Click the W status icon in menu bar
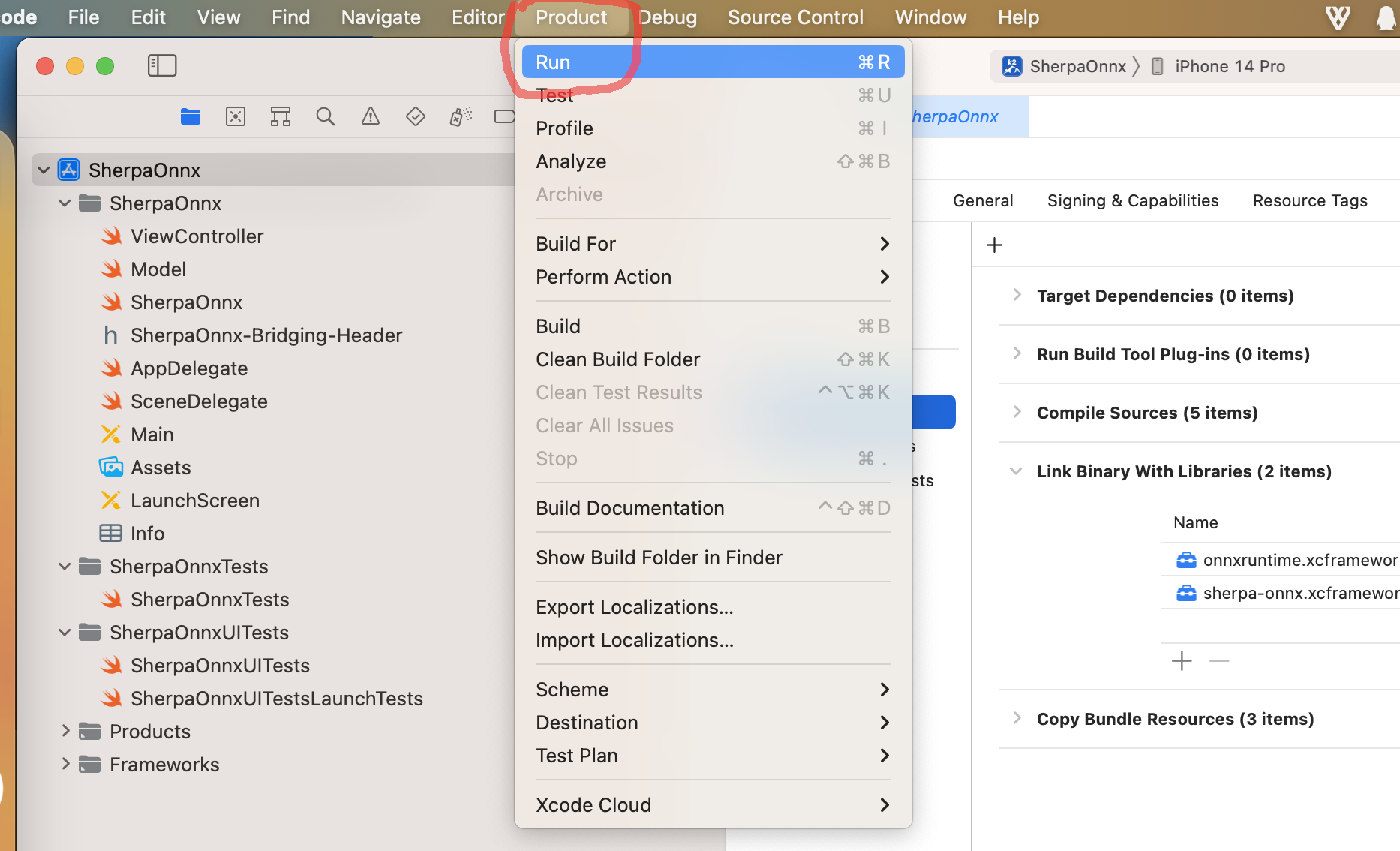Viewport: 1400px width, 851px height. click(x=1338, y=17)
